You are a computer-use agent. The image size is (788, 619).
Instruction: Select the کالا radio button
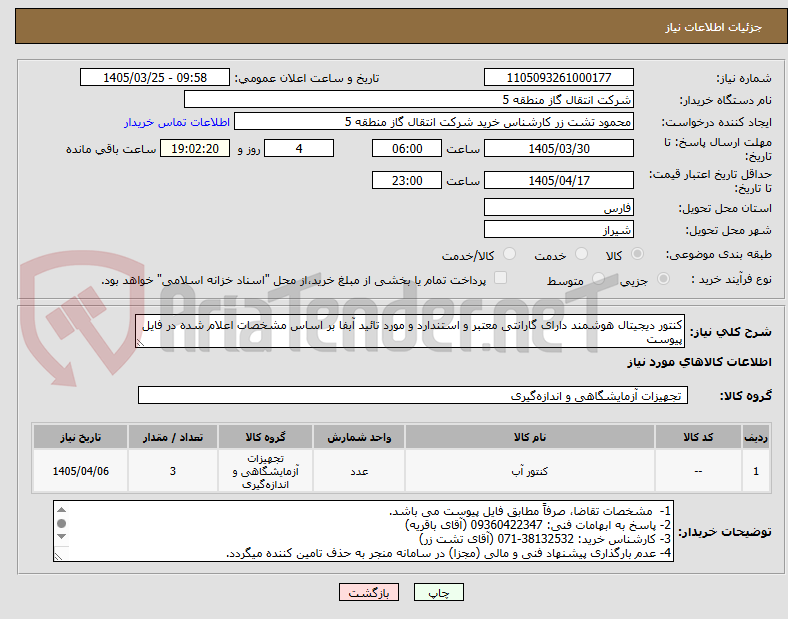tap(637, 254)
